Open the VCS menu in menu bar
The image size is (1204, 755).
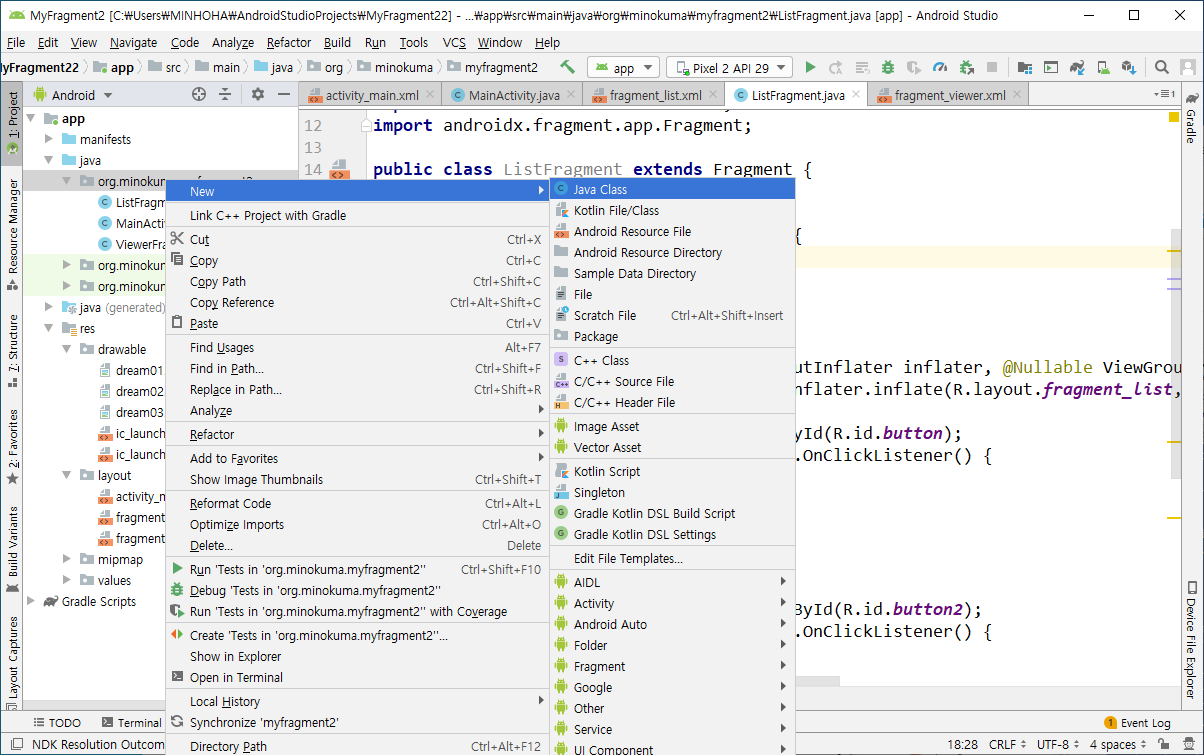454,42
